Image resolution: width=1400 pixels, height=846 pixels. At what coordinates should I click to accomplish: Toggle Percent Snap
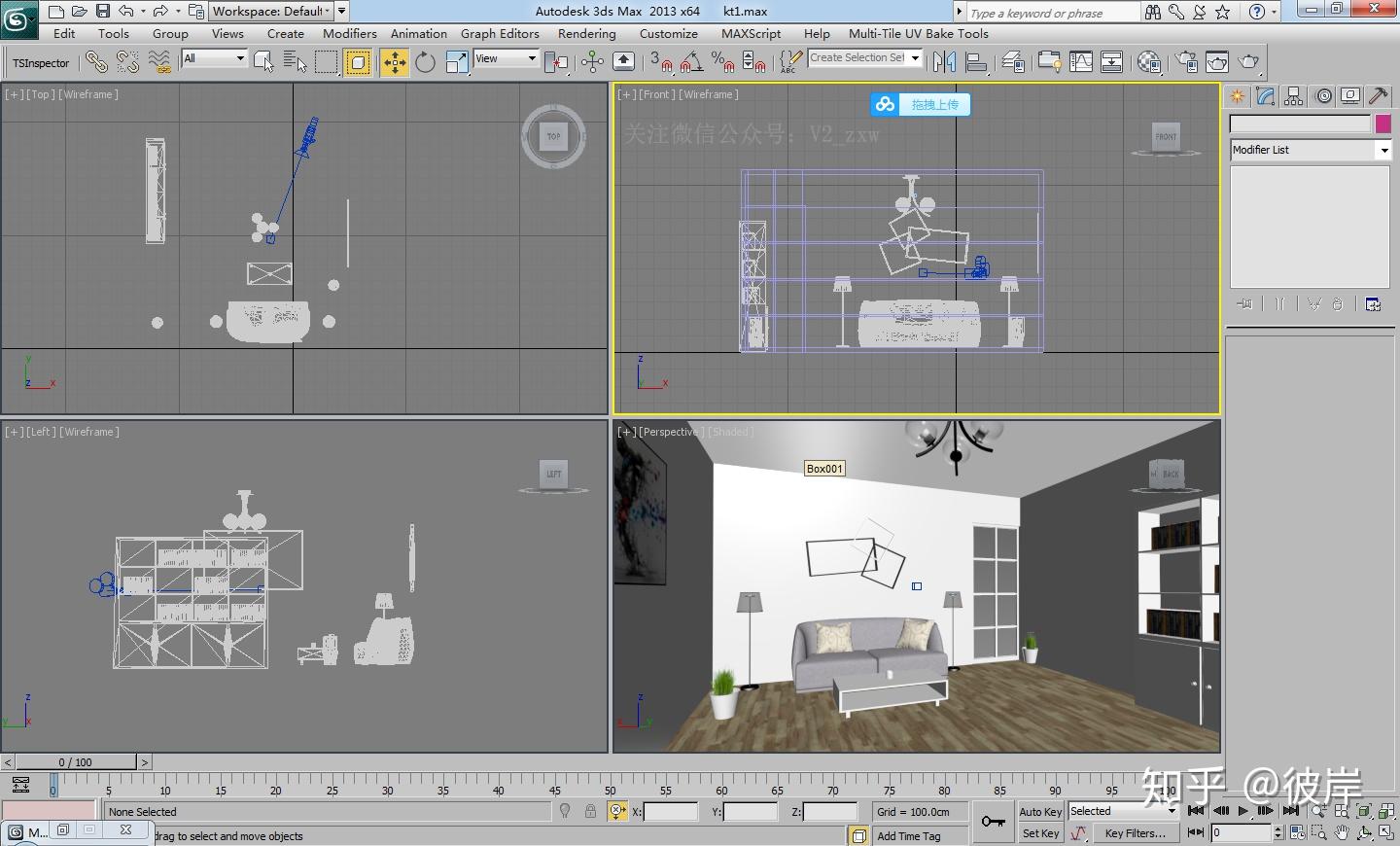click(722, 62)
